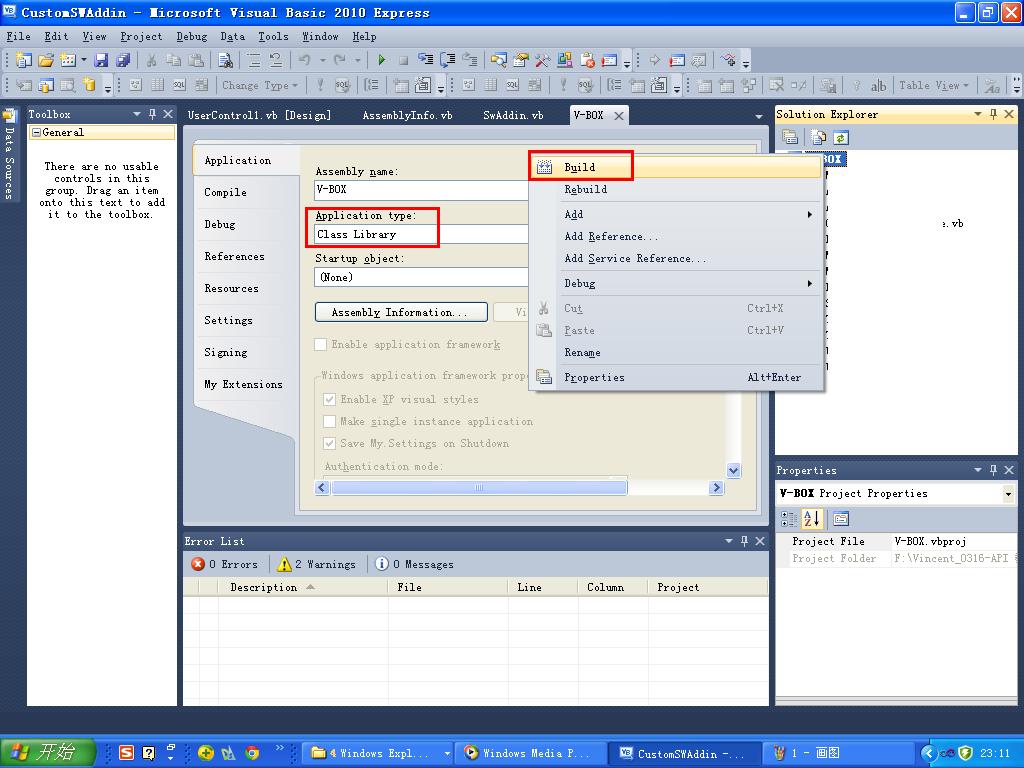Toggle Enable application framework checkbox
The image size is (1024, 768).
[x=321, y=344]
